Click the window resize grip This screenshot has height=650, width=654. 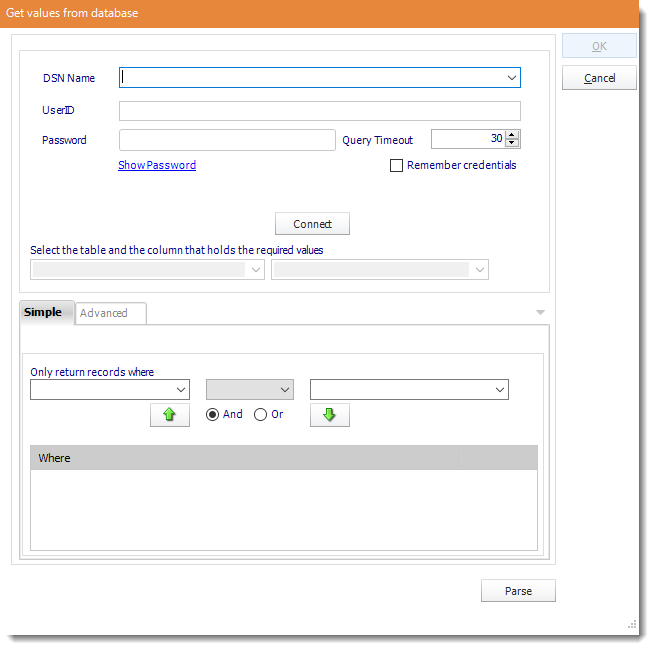pyautogui.click(x=632, y=624)
